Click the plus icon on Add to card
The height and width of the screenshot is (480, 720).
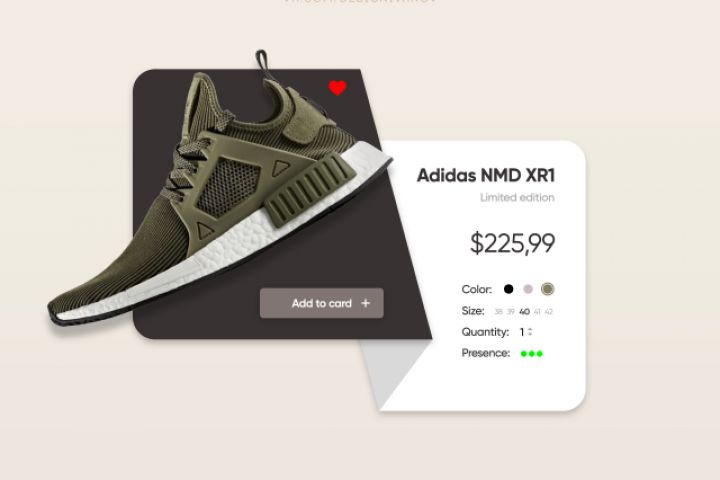[366, 303]
